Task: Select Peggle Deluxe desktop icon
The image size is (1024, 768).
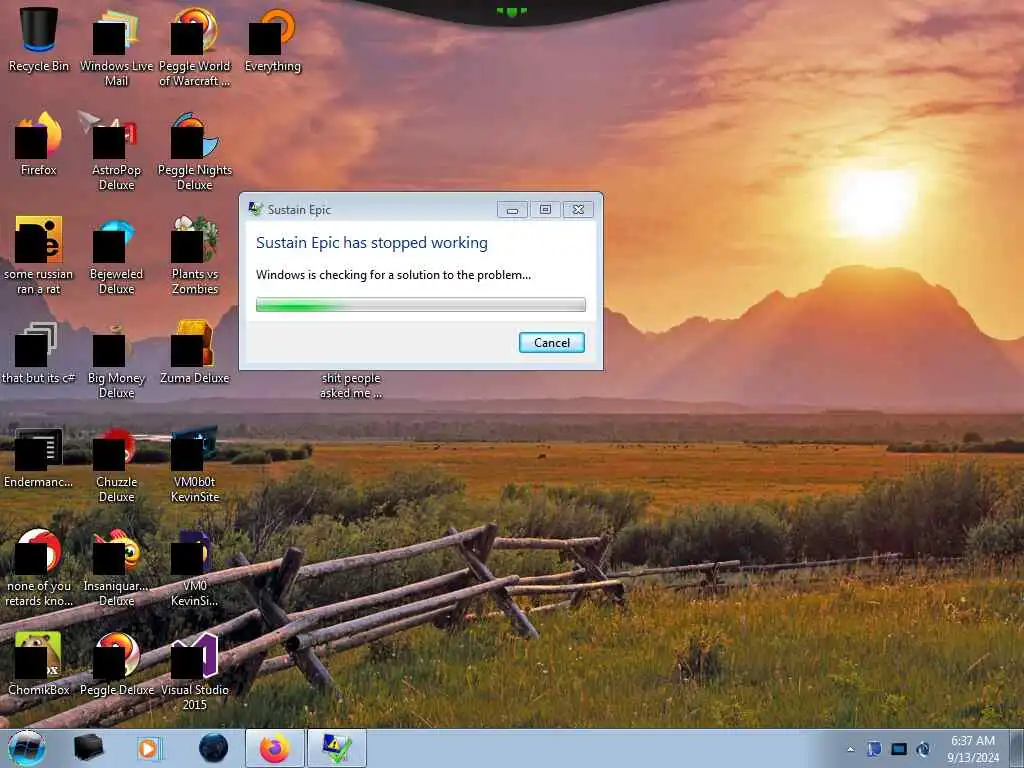Action: (116, 663)
